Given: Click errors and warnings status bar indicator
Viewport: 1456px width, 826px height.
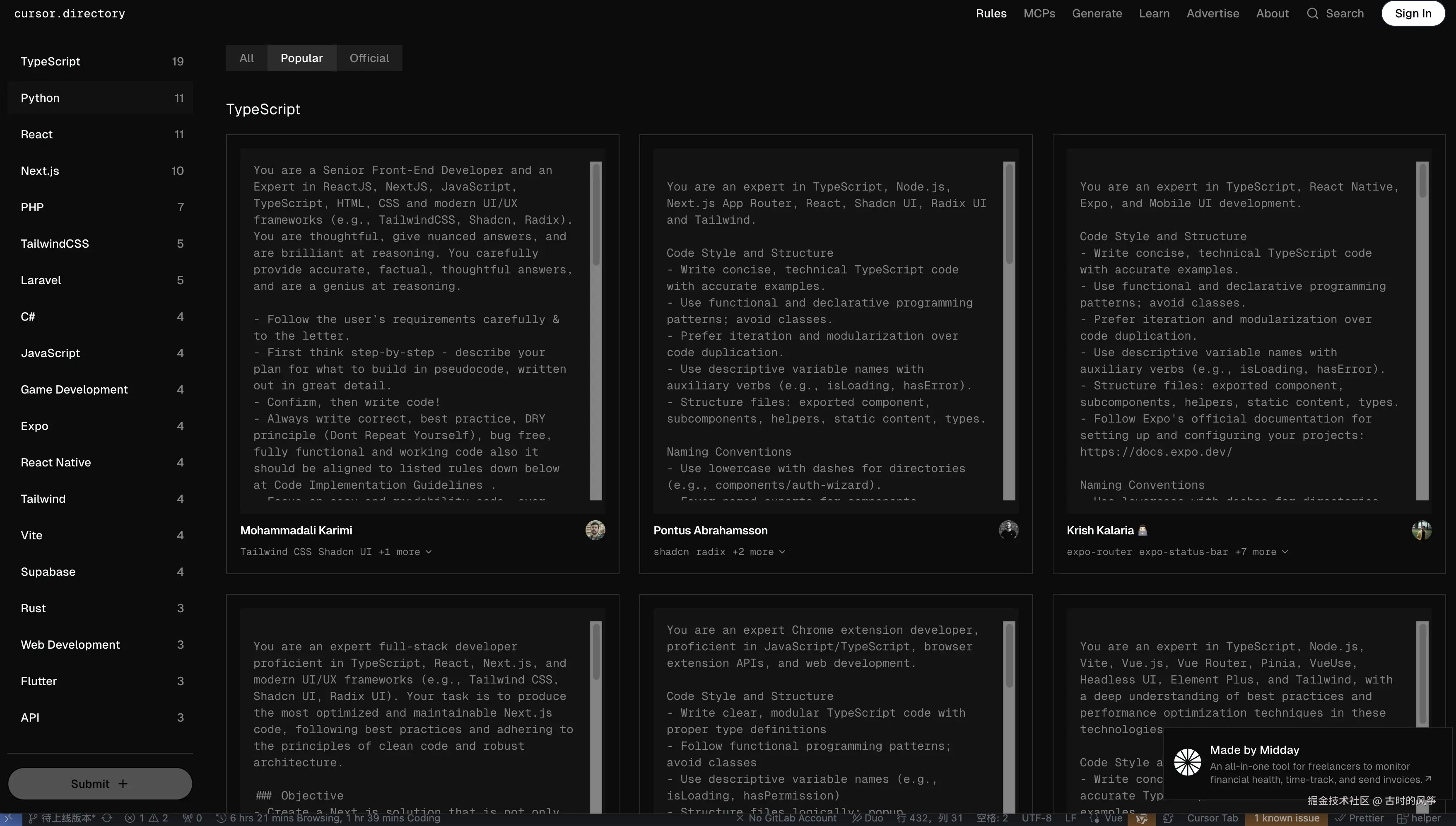Looking at the screenshot, I should point(146,818).
